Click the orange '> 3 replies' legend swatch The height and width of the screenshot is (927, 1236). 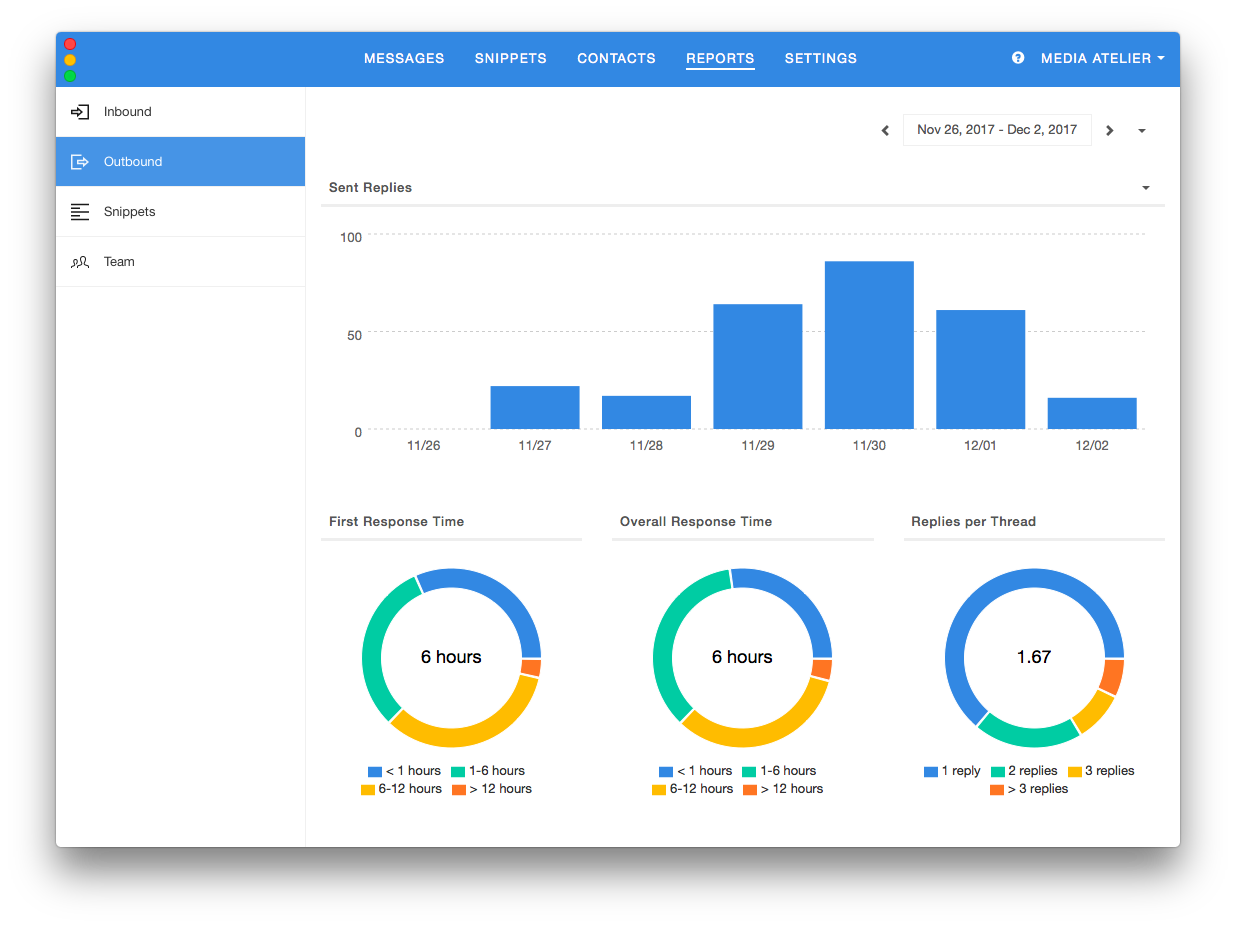(x=997, y=790)
